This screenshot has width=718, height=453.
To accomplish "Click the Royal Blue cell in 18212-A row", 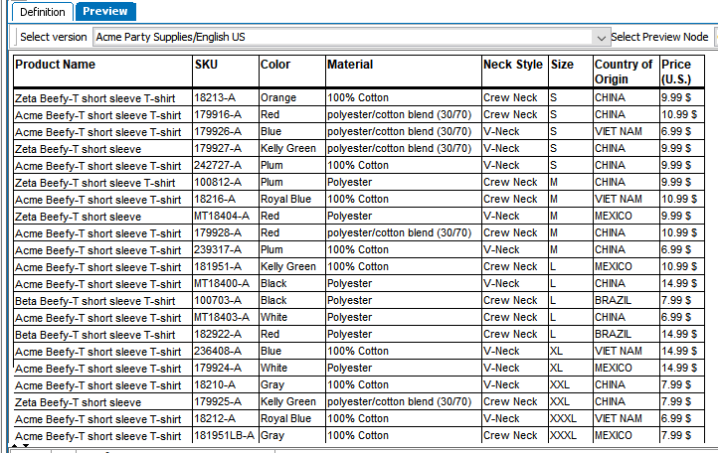I will pos(292,418).
